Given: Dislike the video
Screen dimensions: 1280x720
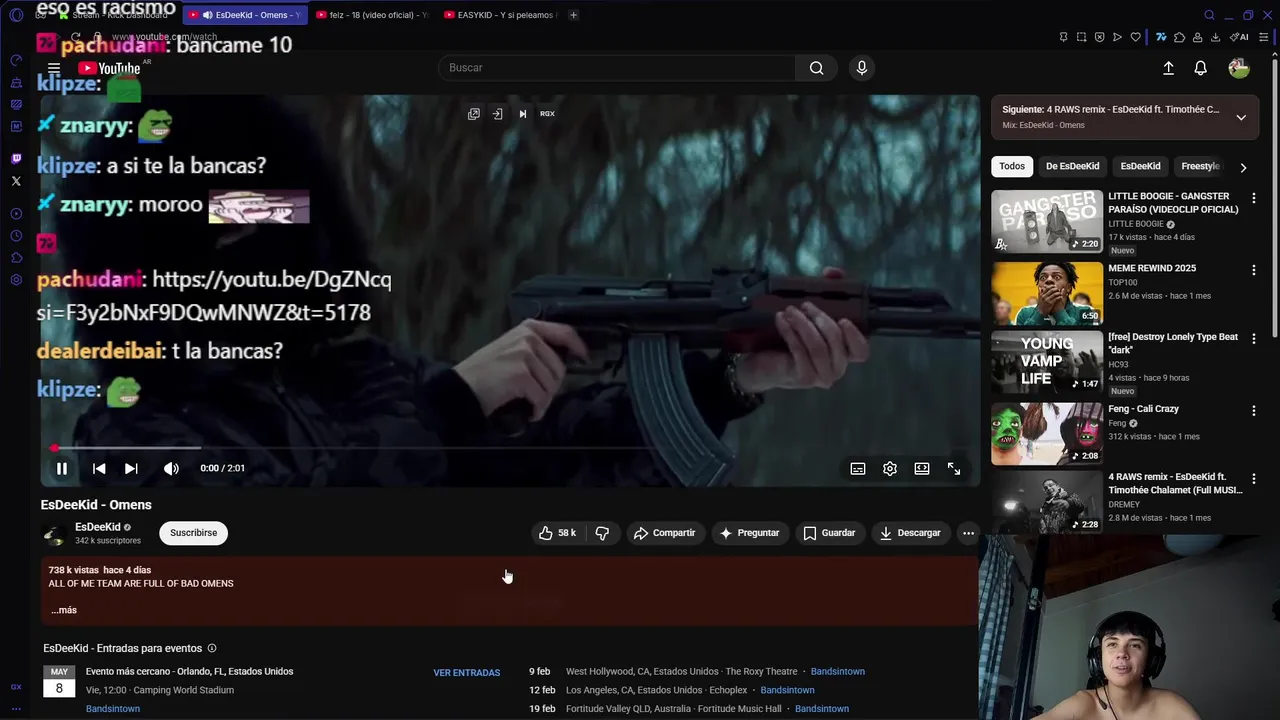Looking at the screenshot, I should [602, 533].
